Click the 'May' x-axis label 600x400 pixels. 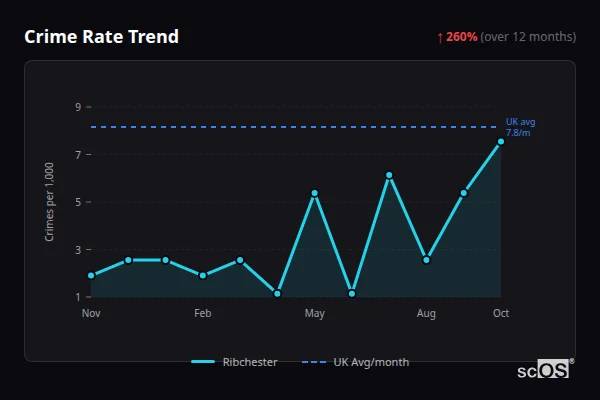click(315, 313)
